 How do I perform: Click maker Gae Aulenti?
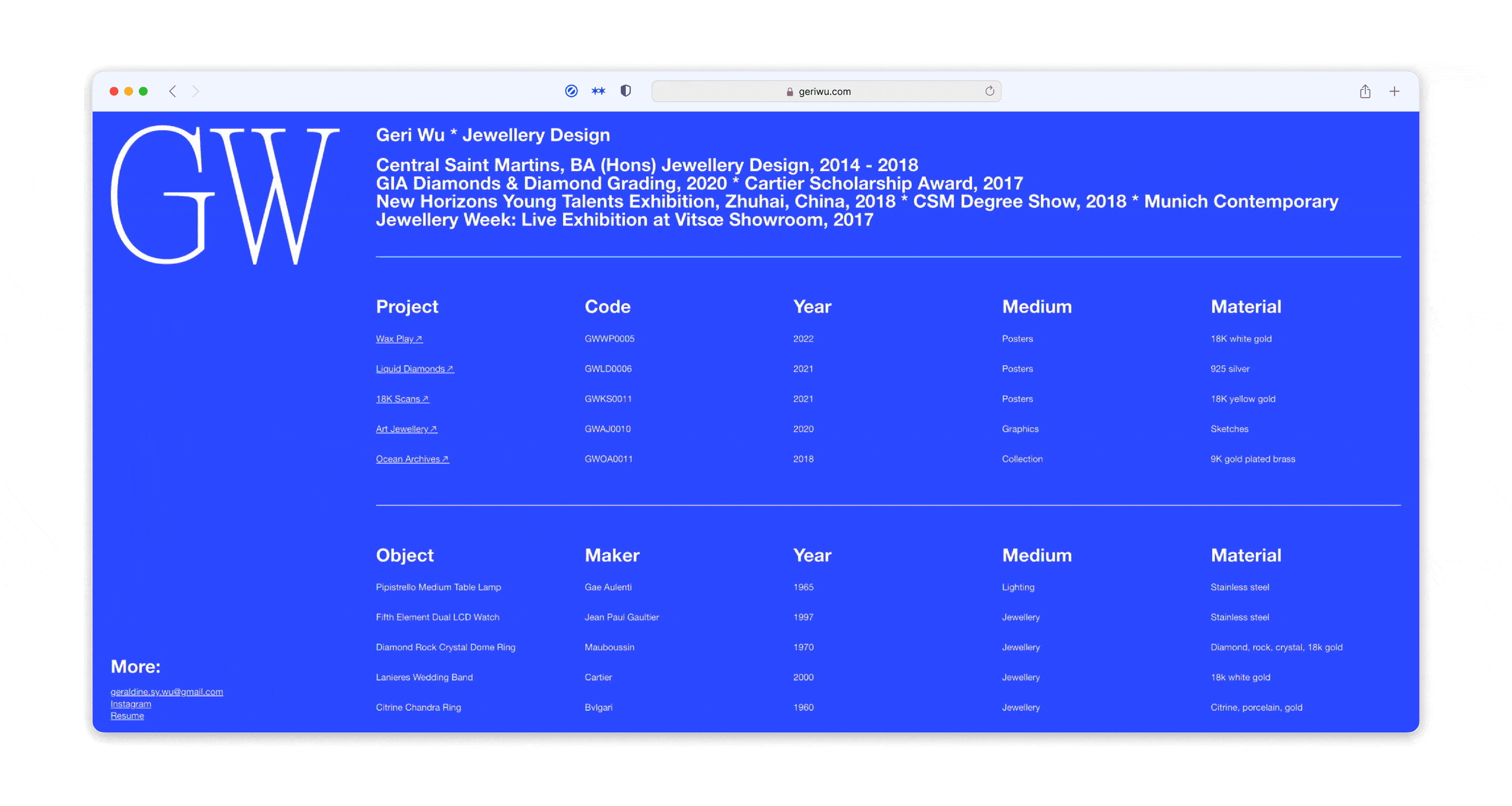pyautogui.click(x=608, y=587)
